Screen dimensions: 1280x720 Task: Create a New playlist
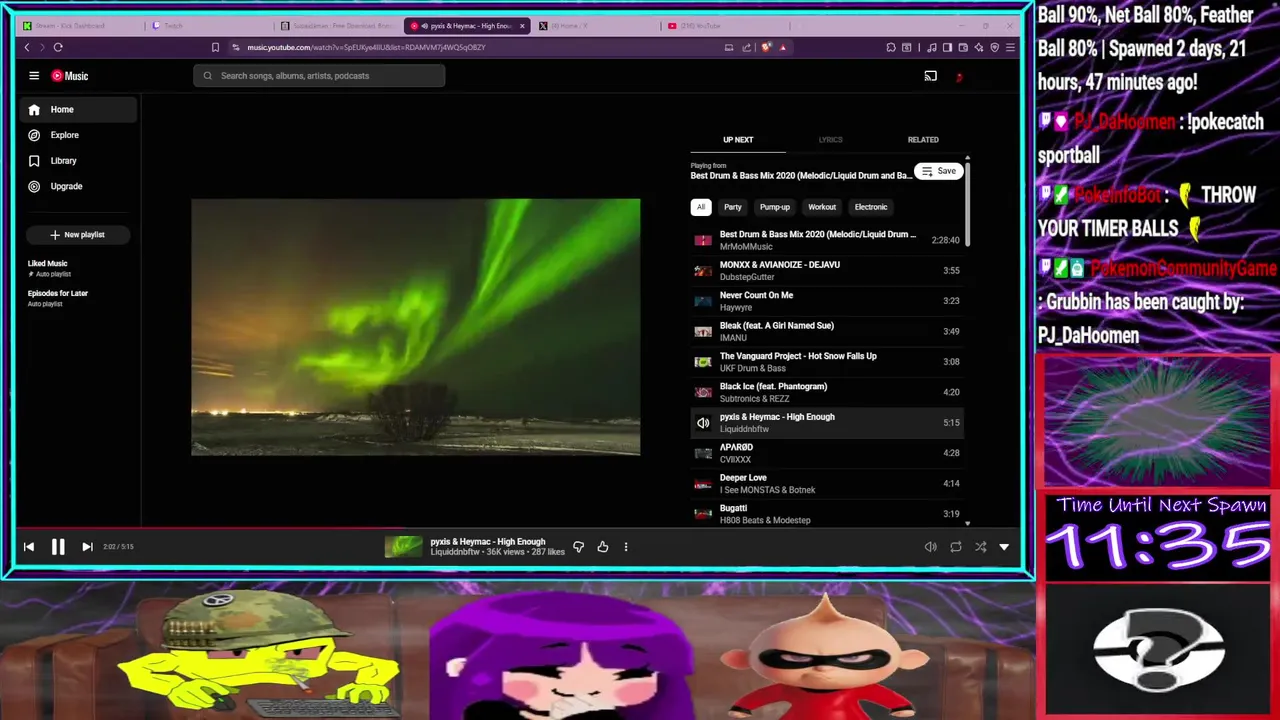[x=78, y=235]
